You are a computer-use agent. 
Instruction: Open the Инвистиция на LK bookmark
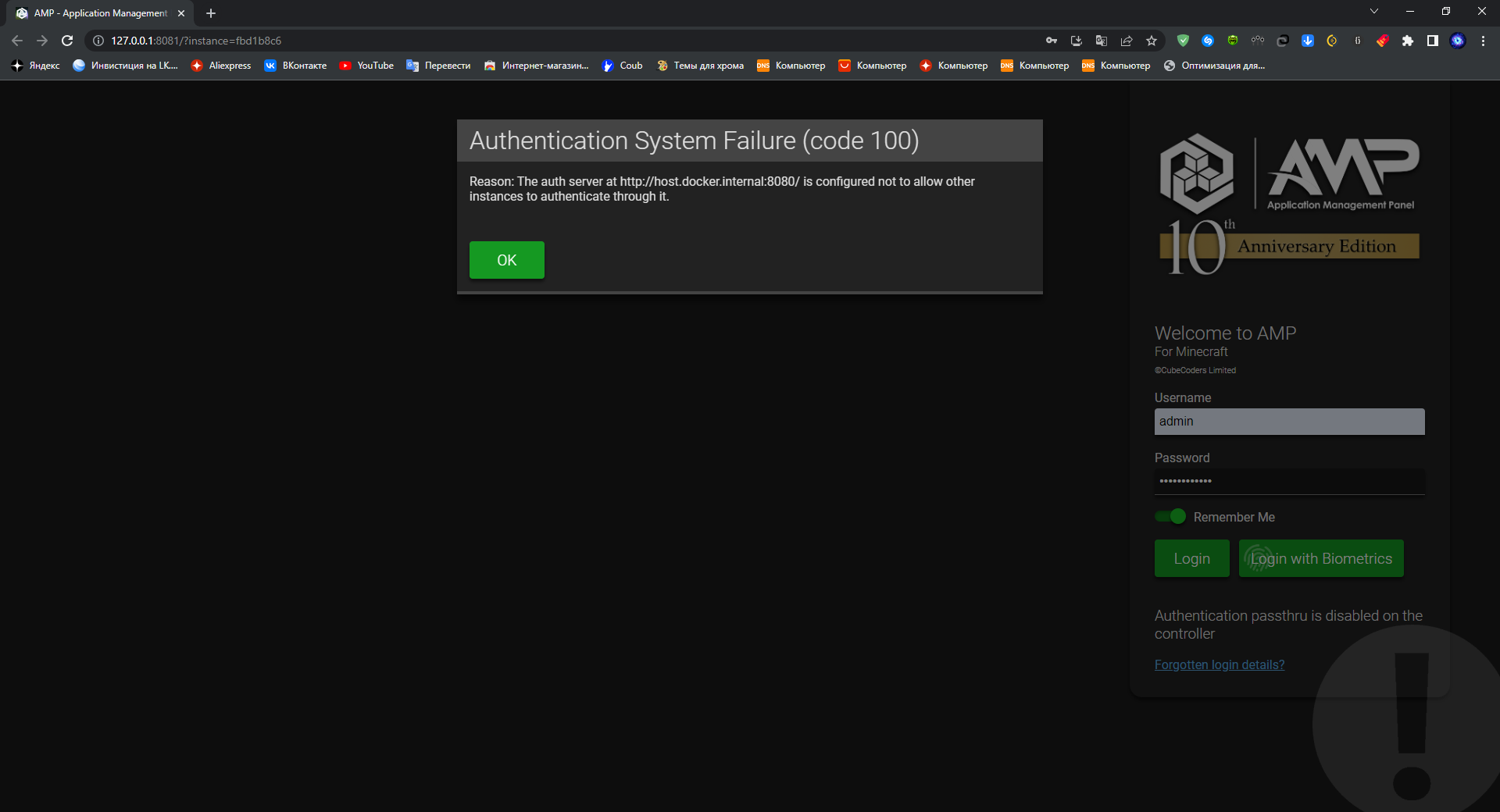(125, 66)
